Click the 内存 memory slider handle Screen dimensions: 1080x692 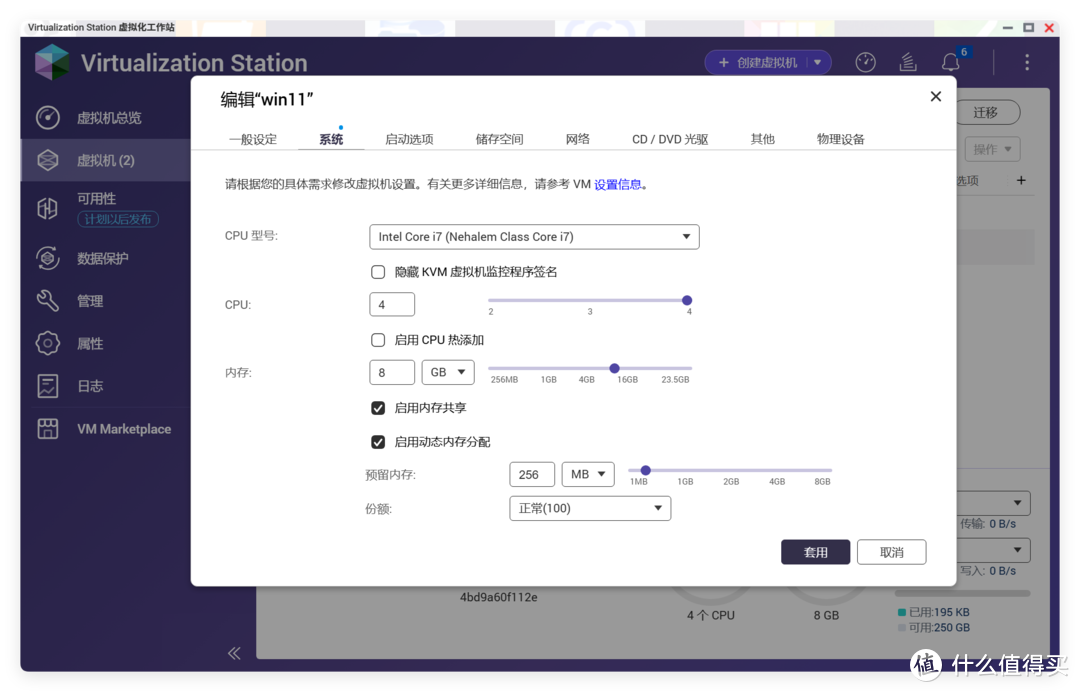click(x=614, y=368)
